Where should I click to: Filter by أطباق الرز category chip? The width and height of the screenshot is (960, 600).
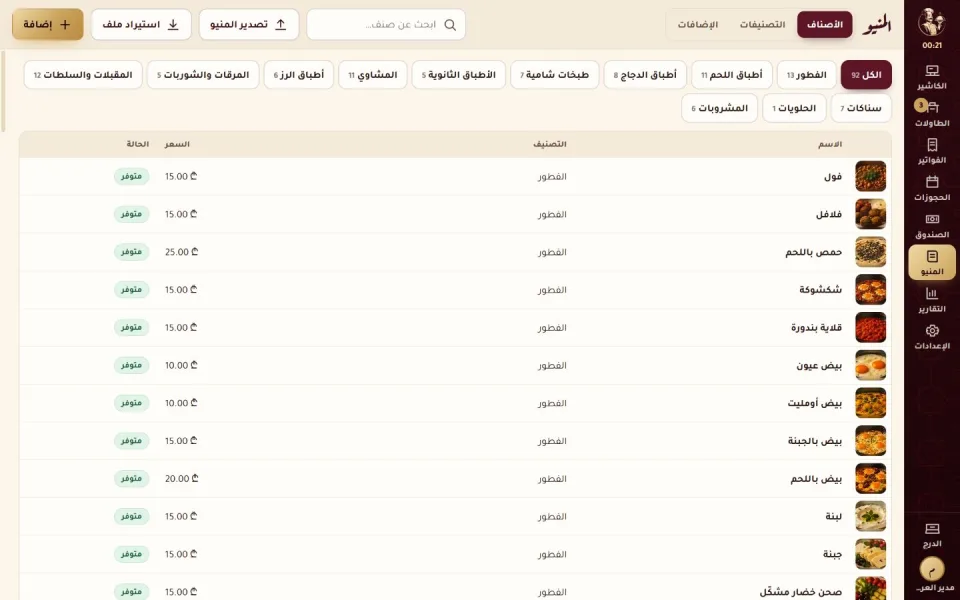(299, 75)
